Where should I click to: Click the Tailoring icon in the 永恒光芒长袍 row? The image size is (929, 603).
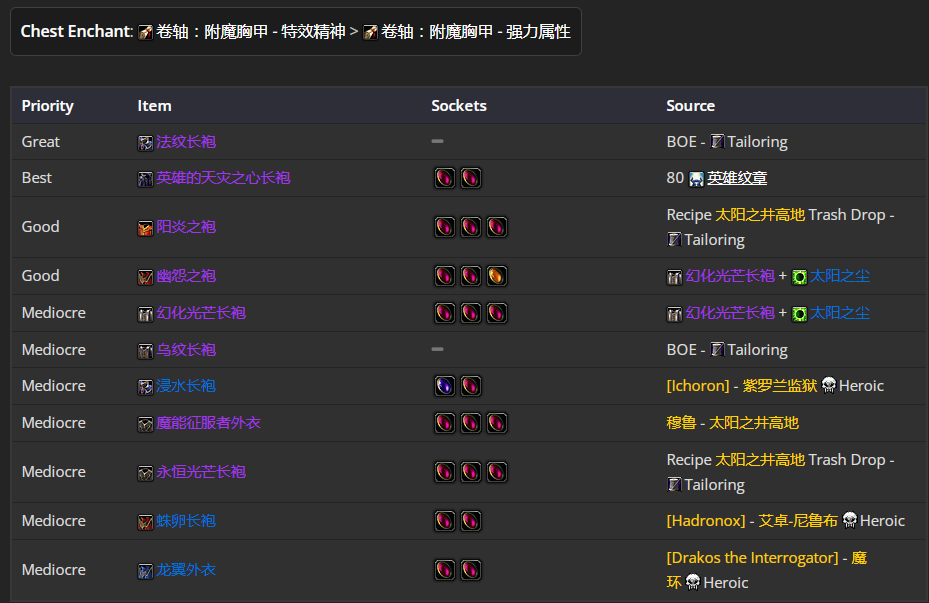[x=674, y=484]
